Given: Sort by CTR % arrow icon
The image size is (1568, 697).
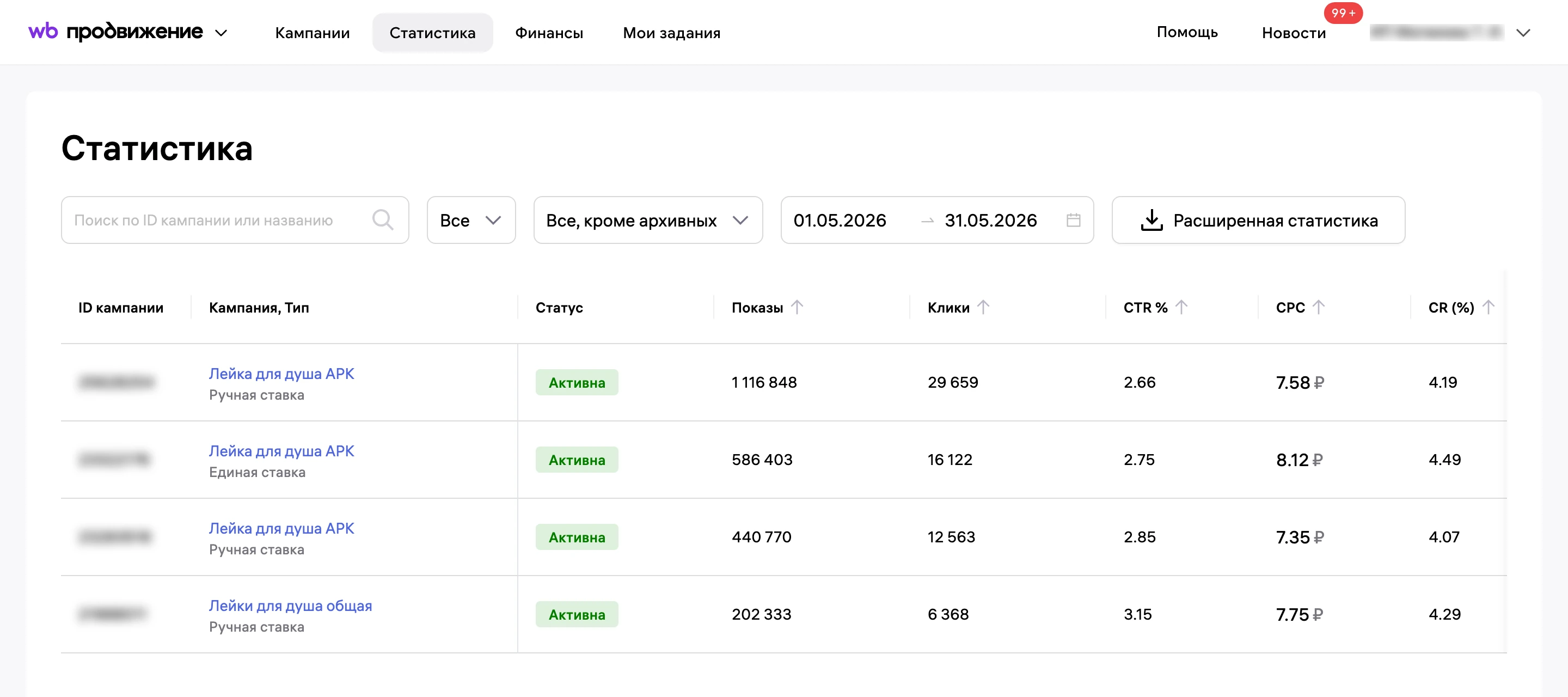Looking at the screenshot, I should [1181, 307].
